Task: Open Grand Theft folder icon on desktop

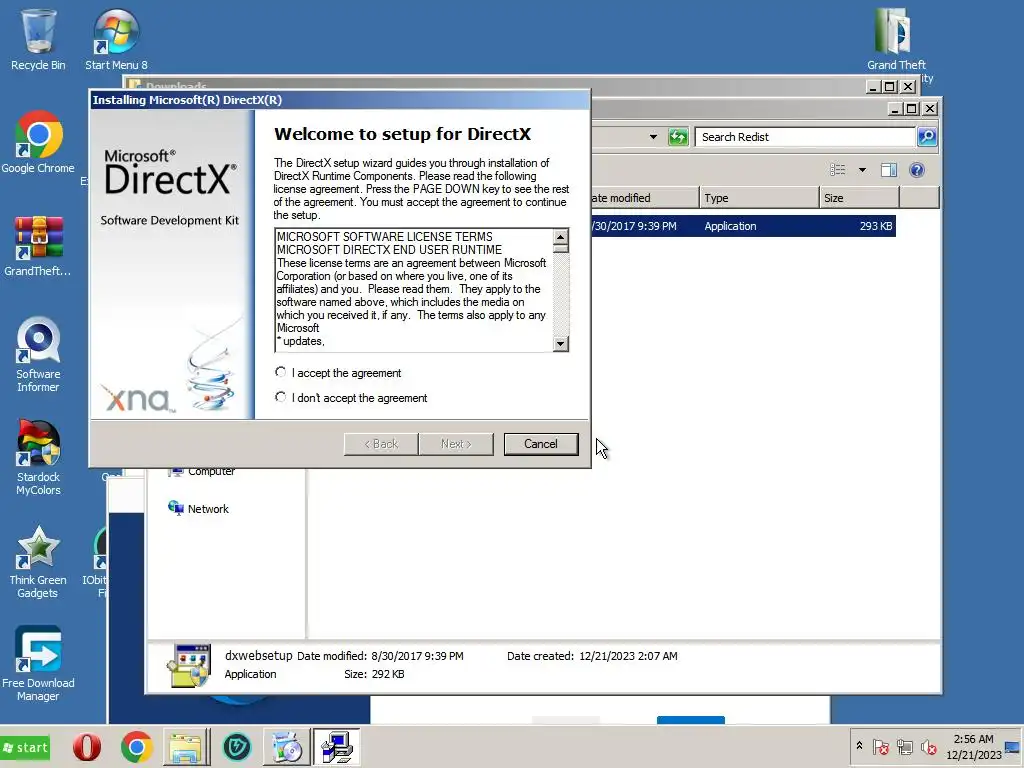Action: [x=895, y=39]
